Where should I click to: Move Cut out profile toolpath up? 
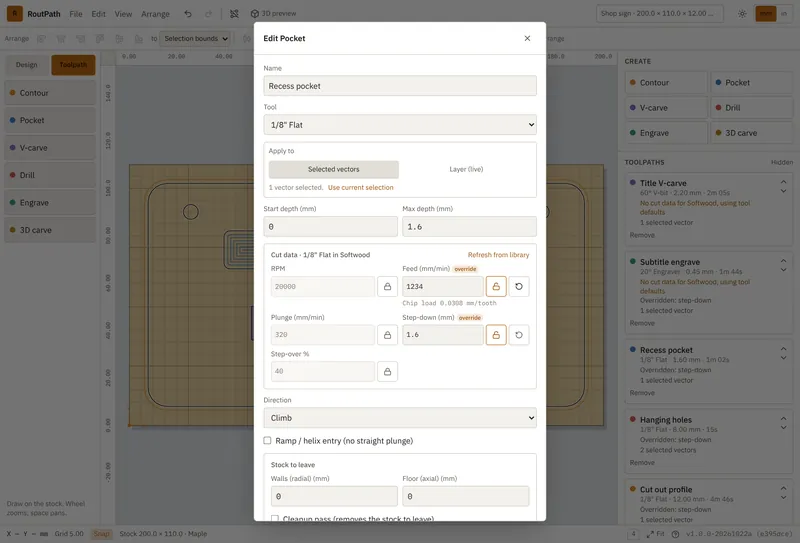coord(783,488)
